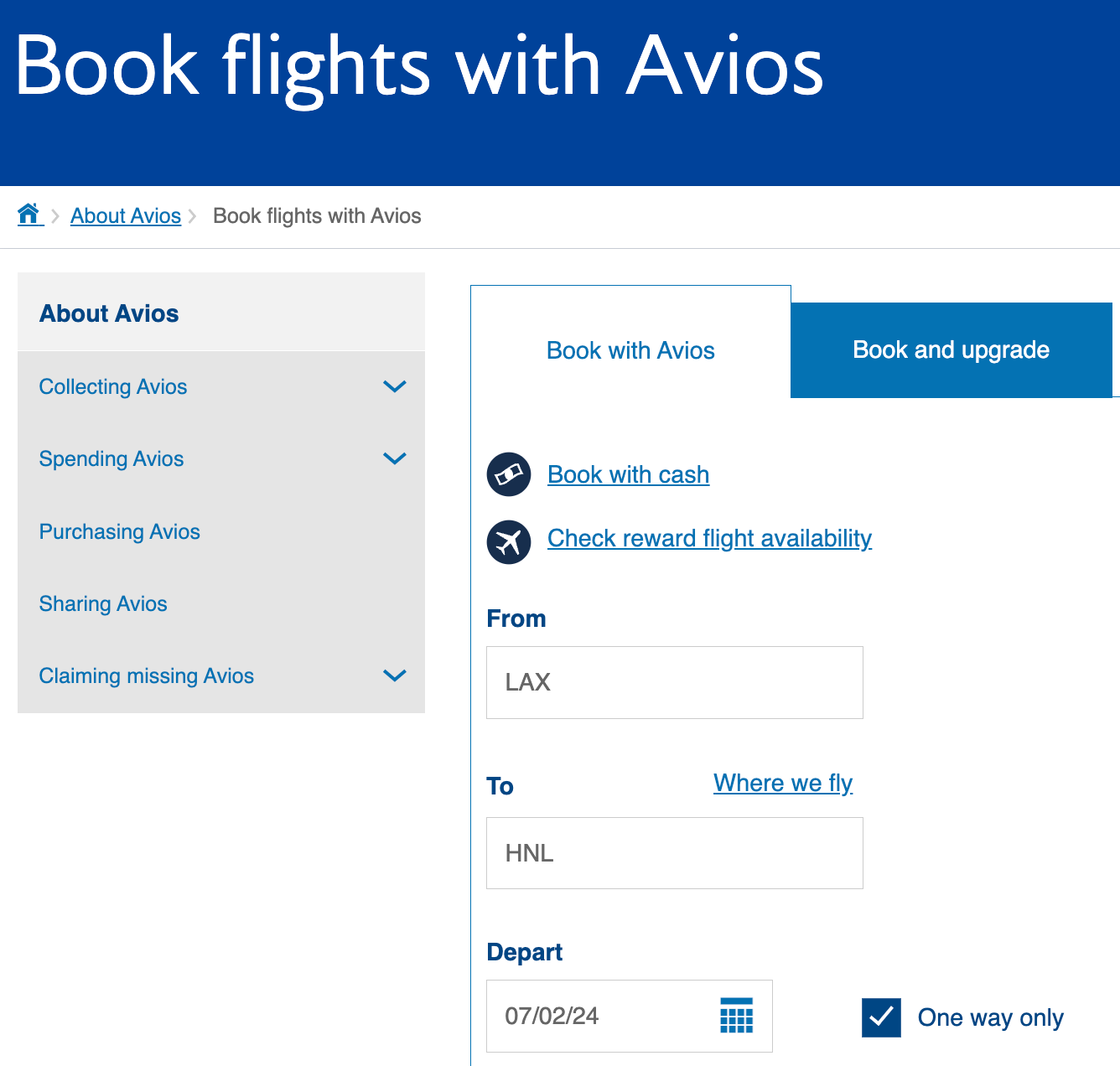Screen dimensions: 1120x1066
Task: Click the Depart date field 07/02/24
Action: (587, 1016)
